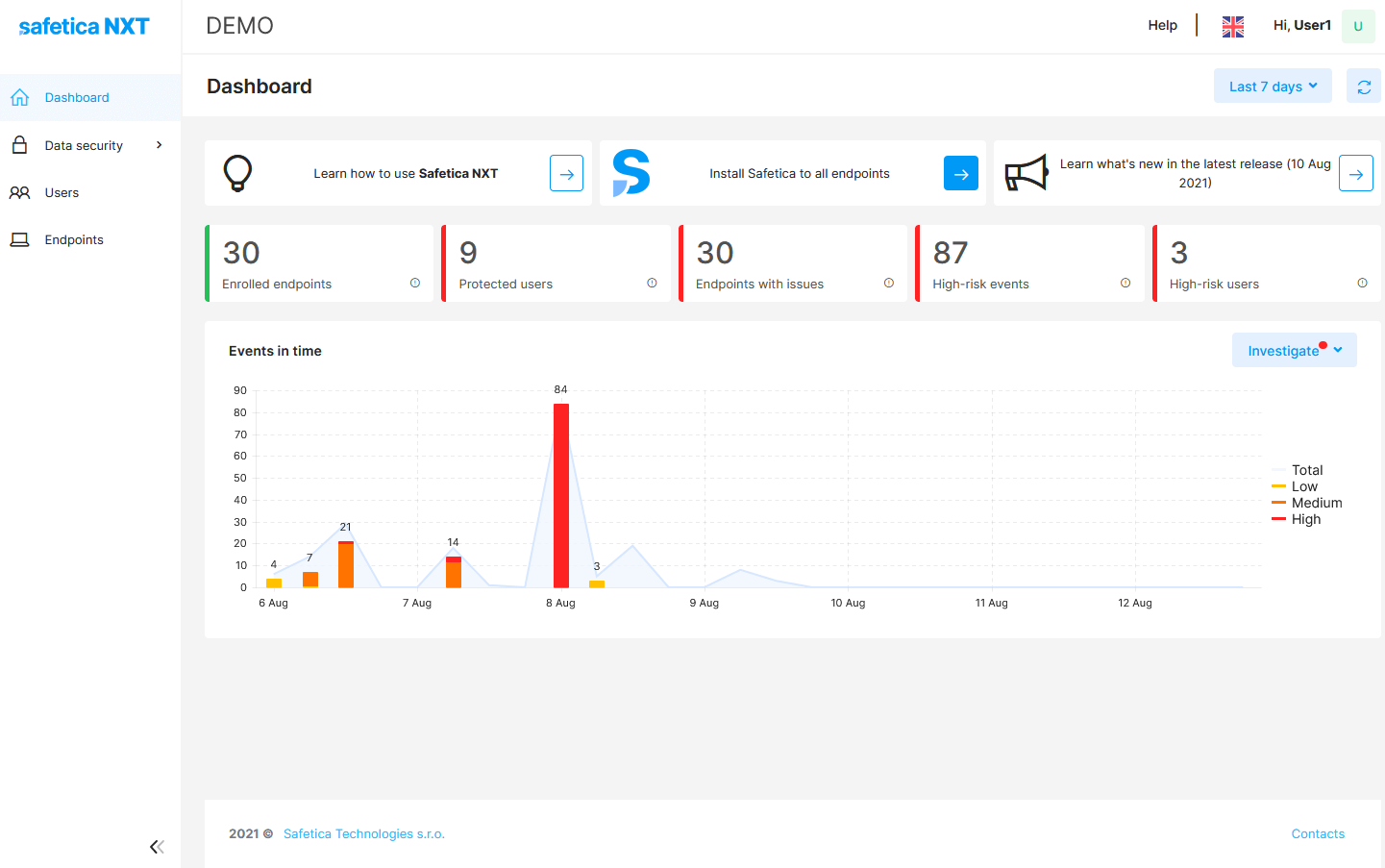Open the Endpoints with issues card
The height and width of the screenshot is (868, 1385).
pyautogui.click(x=793, y=263)
